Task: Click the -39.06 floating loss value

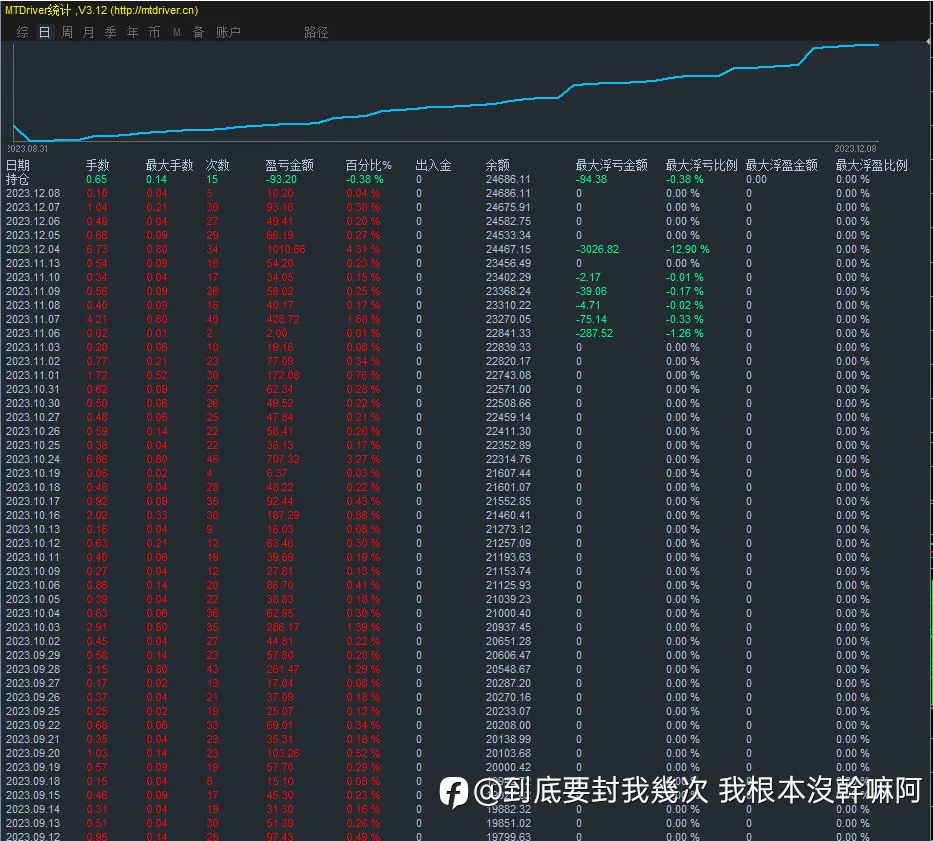Action: pyautogui.click(x=591, y=291)
